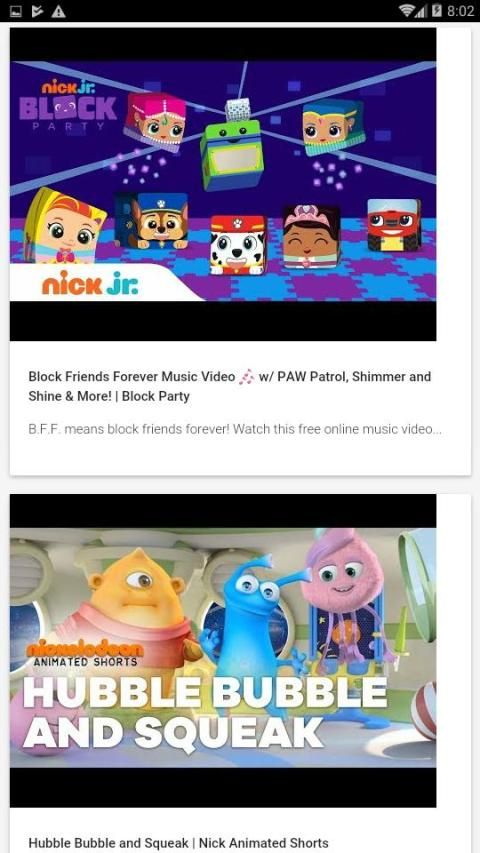480x853 pixels.
Task: Tap the Chase police pup block character
Action: [151, 221]
